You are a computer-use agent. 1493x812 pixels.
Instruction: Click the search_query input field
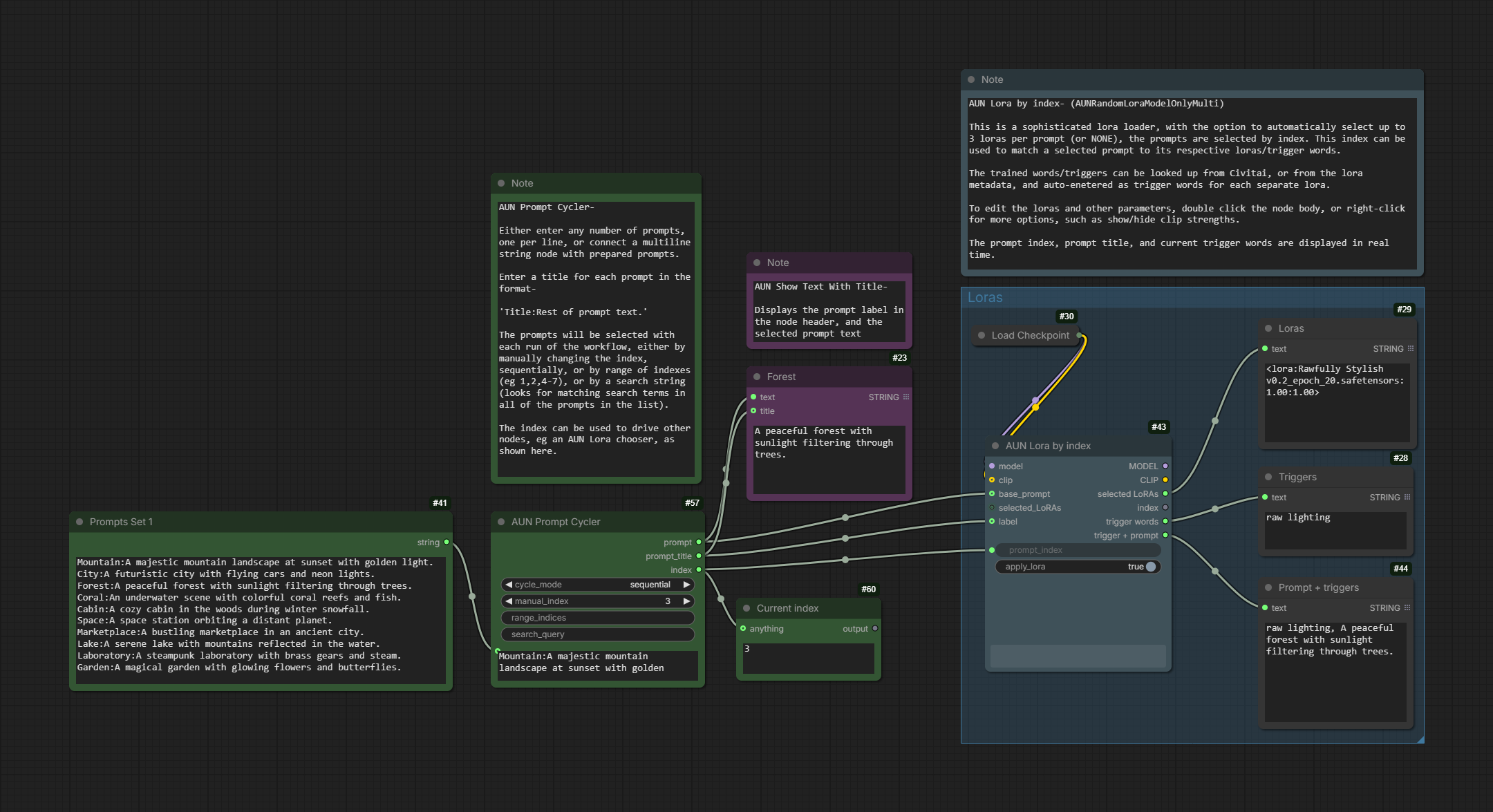(x=598, y=634)
